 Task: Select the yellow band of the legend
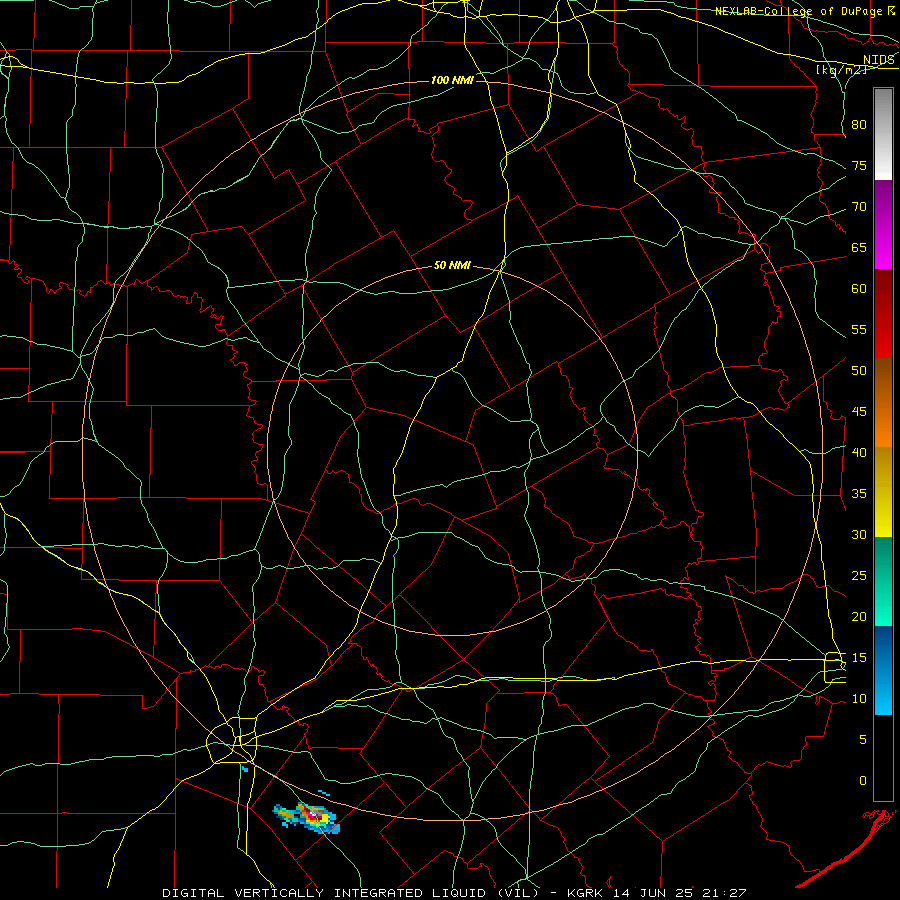(x=883, y=492)
